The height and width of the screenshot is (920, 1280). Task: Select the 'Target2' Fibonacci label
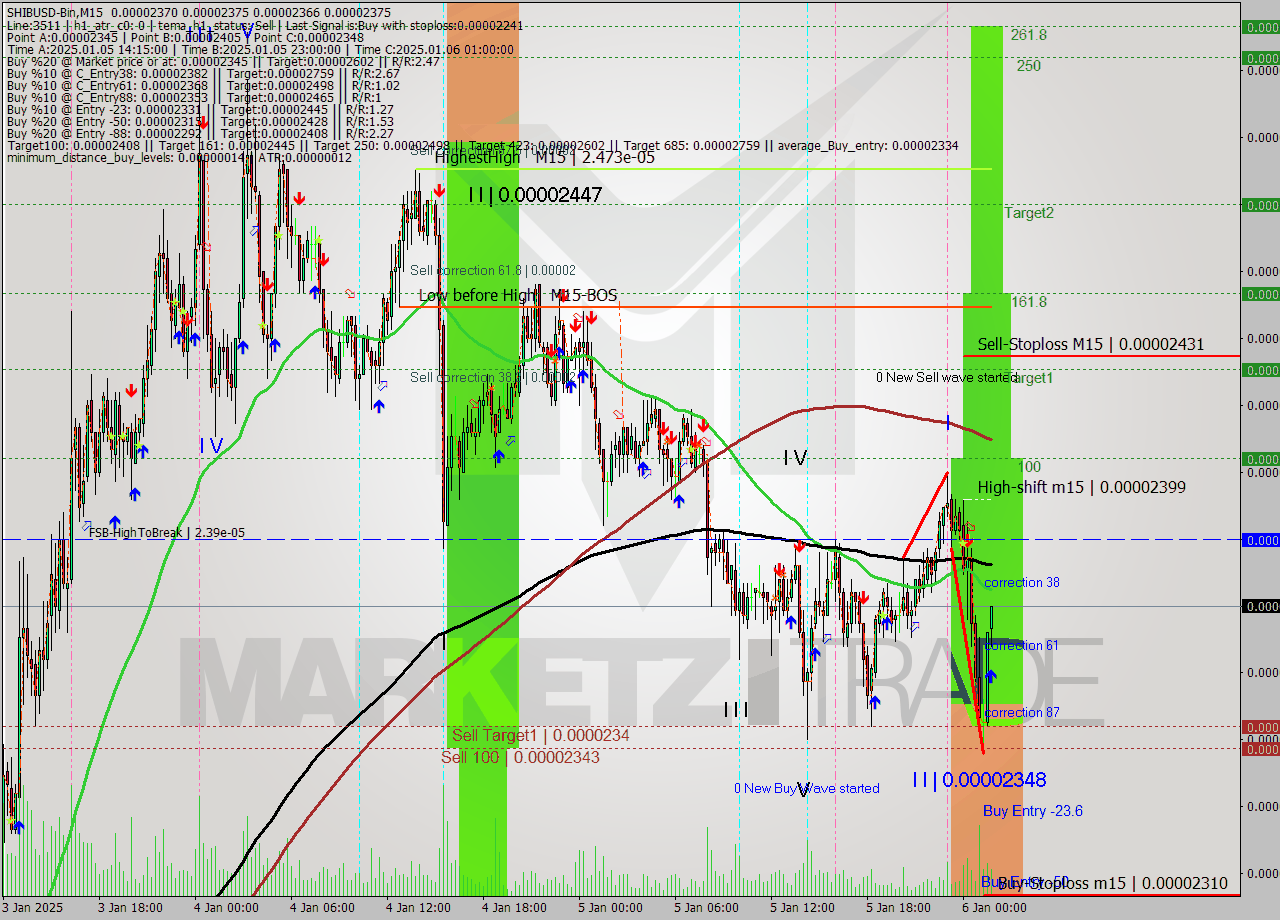coord(1029,213)
